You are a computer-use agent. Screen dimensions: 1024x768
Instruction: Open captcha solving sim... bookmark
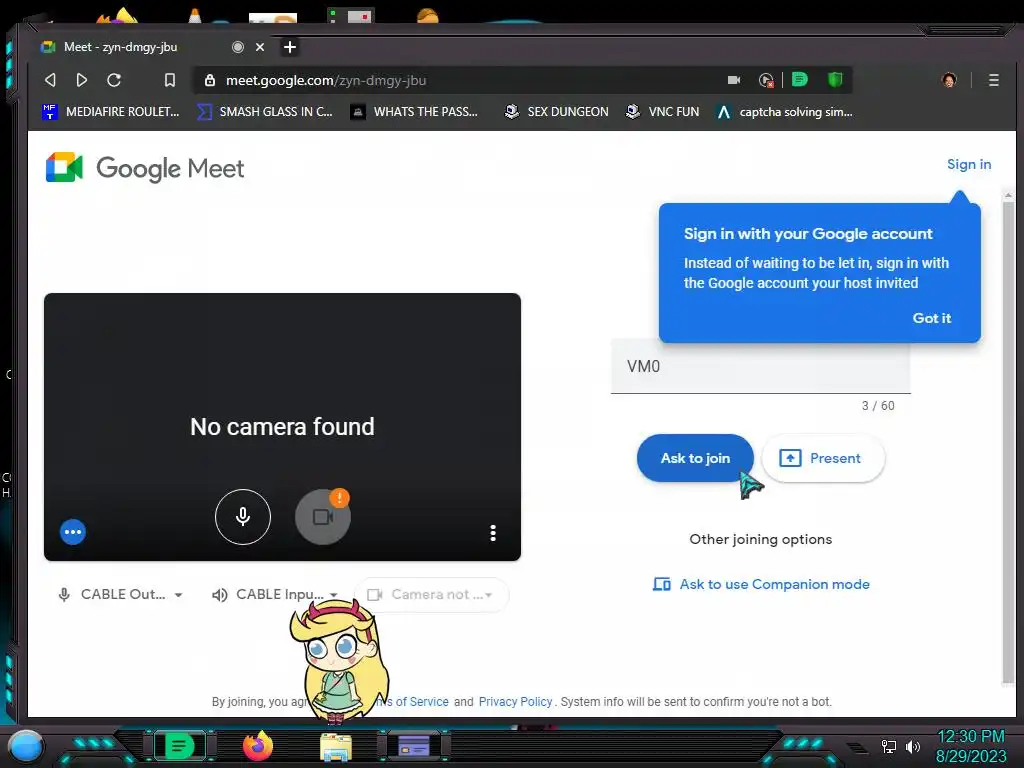(x=784, y=112)
